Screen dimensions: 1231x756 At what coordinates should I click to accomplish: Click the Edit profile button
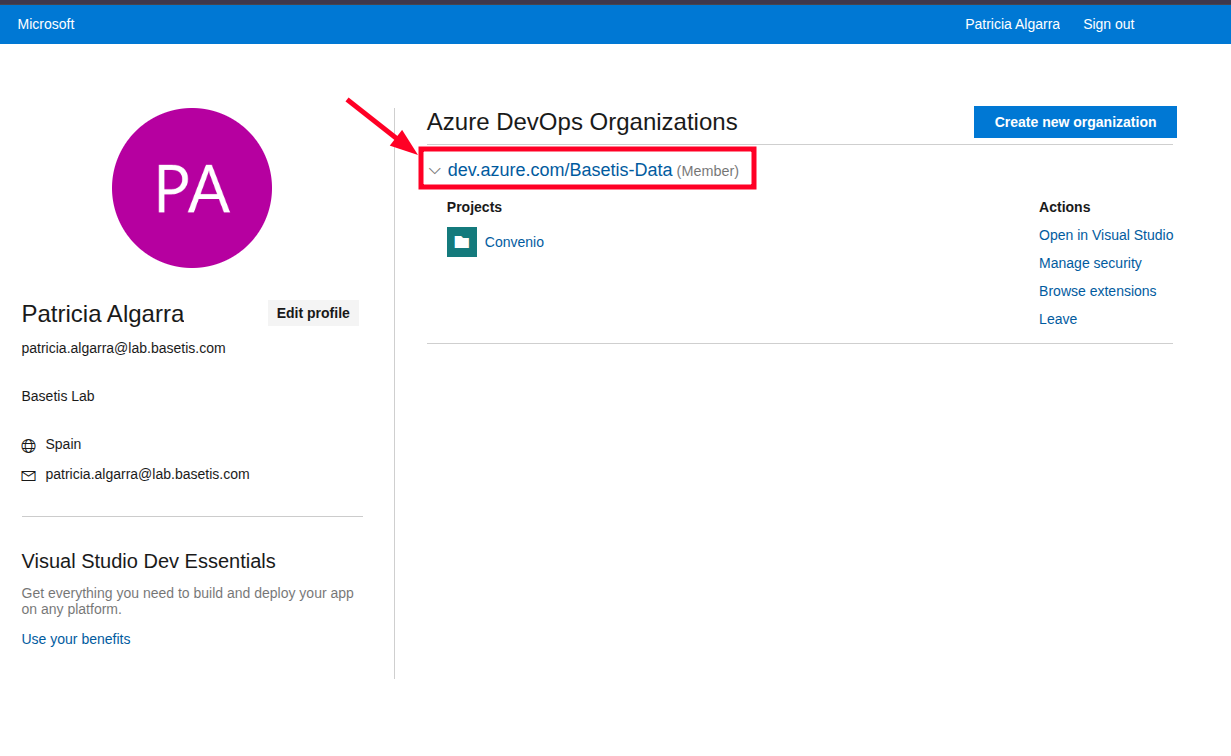click(x=313, y=313)
